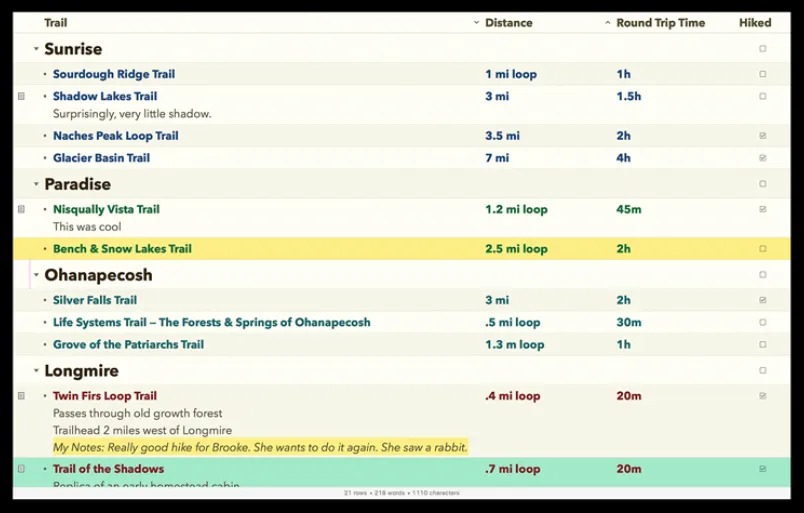Image resolution: width=804 pixels, height=513 pixels.
Task: Click note 'Surprisingly, very little shadow.'
Action: pyautogui.click(x=132, y=114)
